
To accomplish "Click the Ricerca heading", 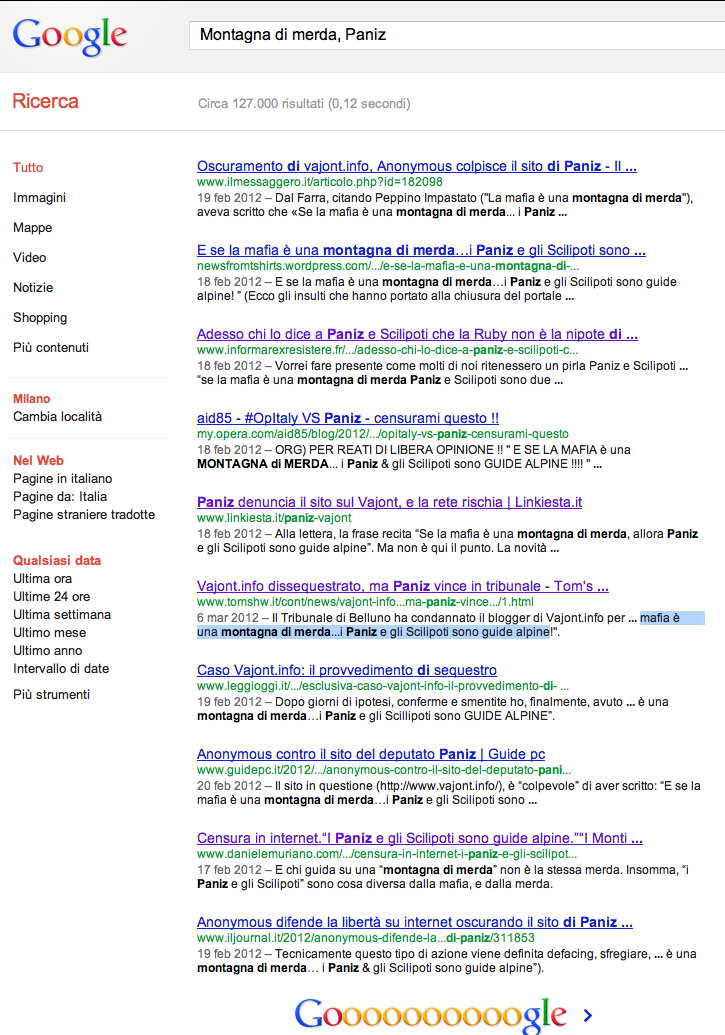I will pos(46,101).
